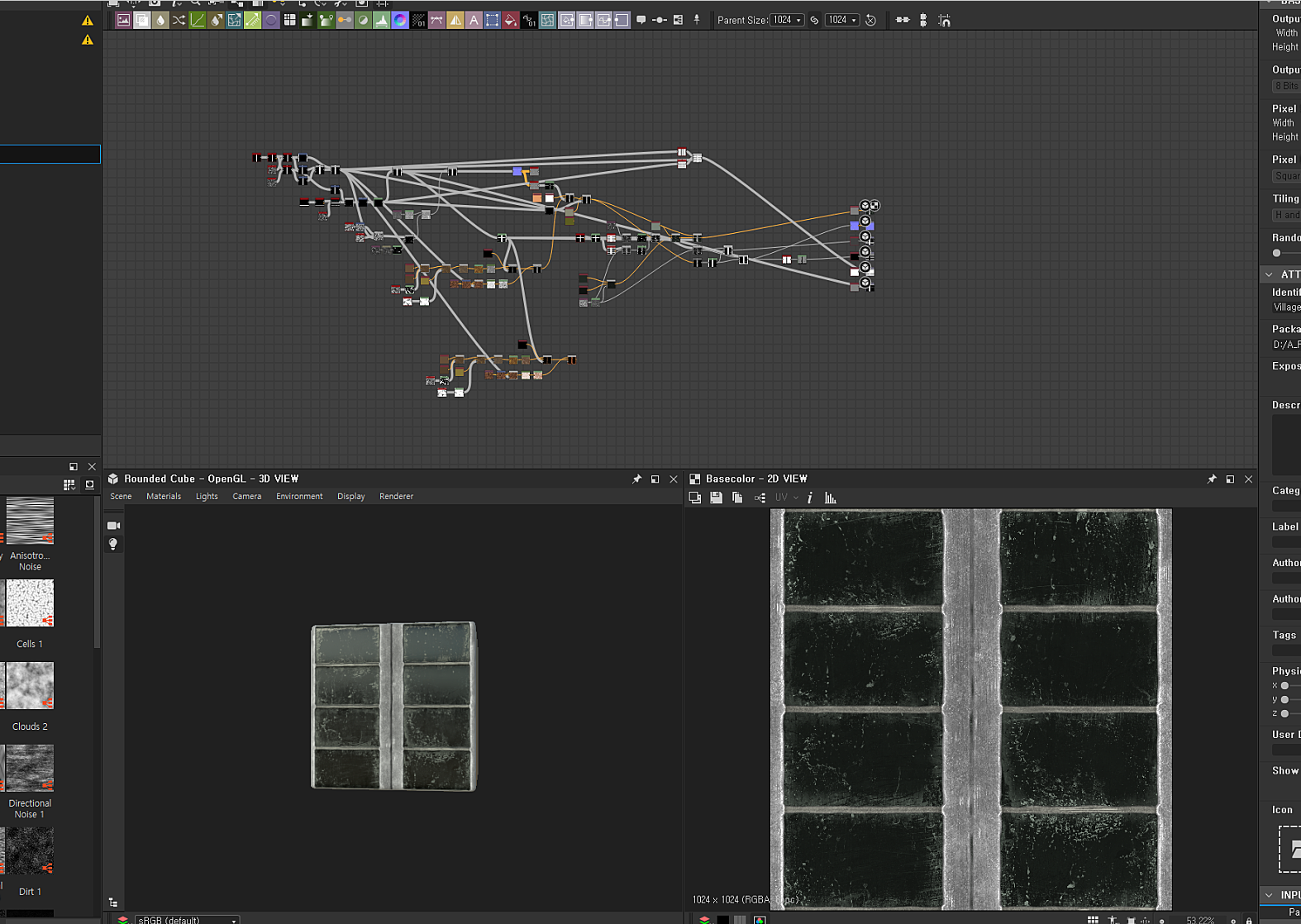Viewport: 1301px width, 924px height.
Task: Select Anisotropic Noise thumbnail in library
Action: [x=30, y=521]
